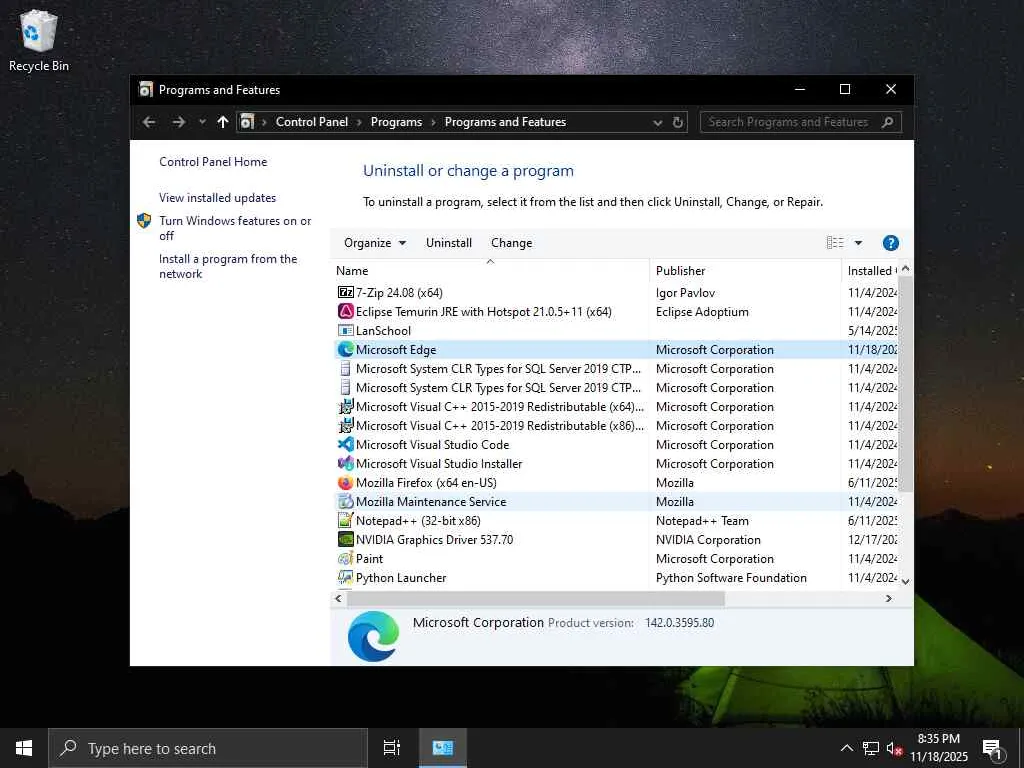This screenshot has height=768, width=1024.
Task: Show hidden system tray icons
Action: click(846, 748)
